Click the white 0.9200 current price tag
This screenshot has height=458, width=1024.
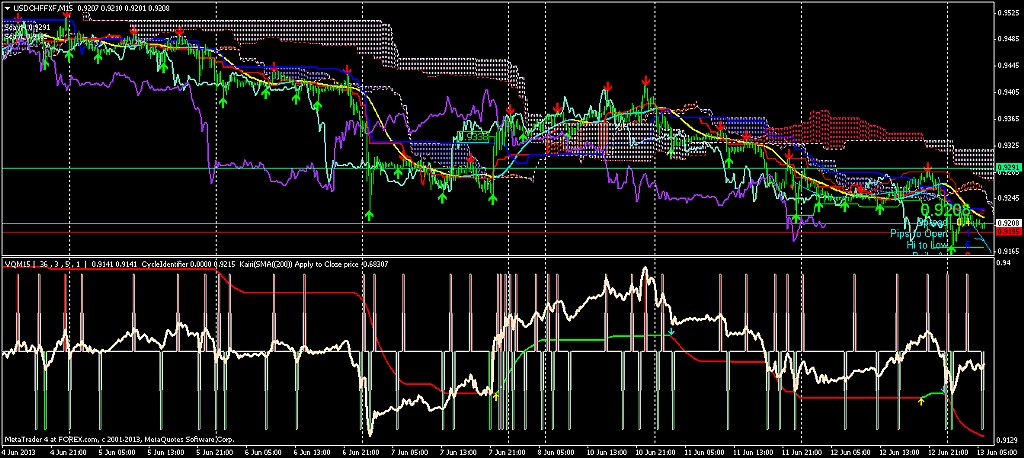pos(1009,223)
